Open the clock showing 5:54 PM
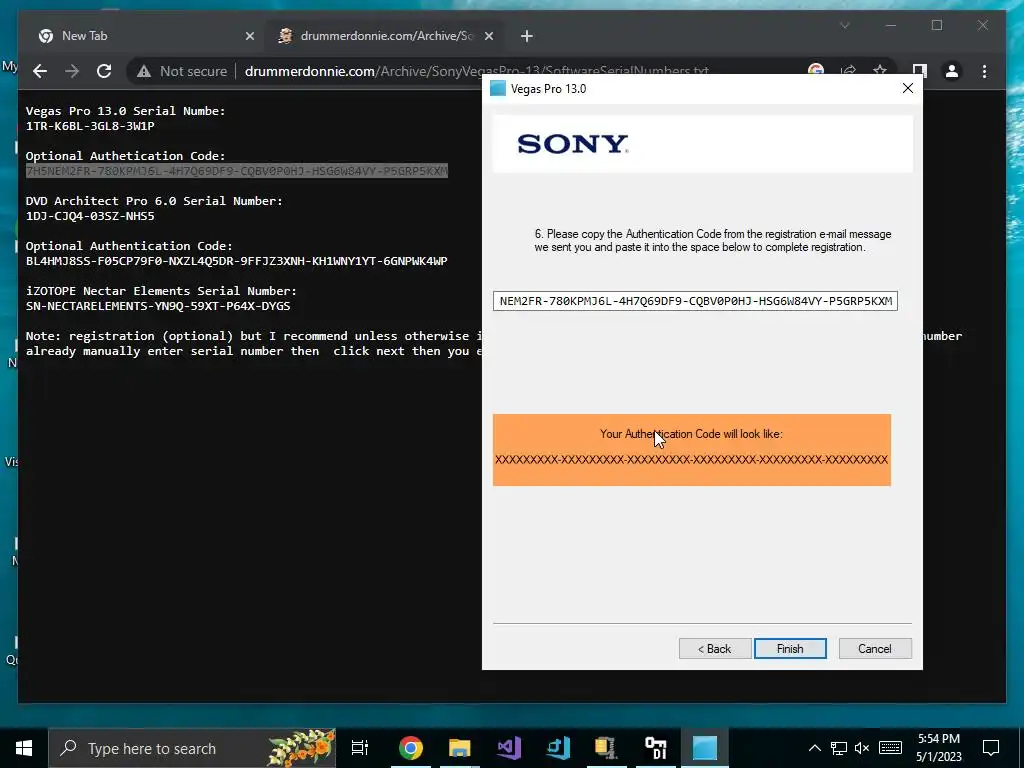The image size is (1024, 768). coord(938,748)
